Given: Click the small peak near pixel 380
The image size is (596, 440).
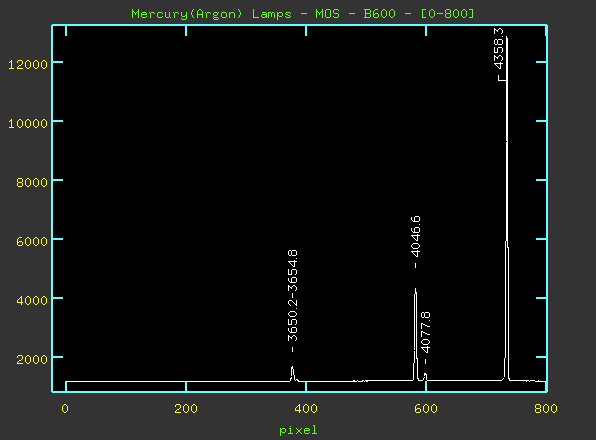Looking at the screenshot, I should pyautogui.click(x=292, y=367).
